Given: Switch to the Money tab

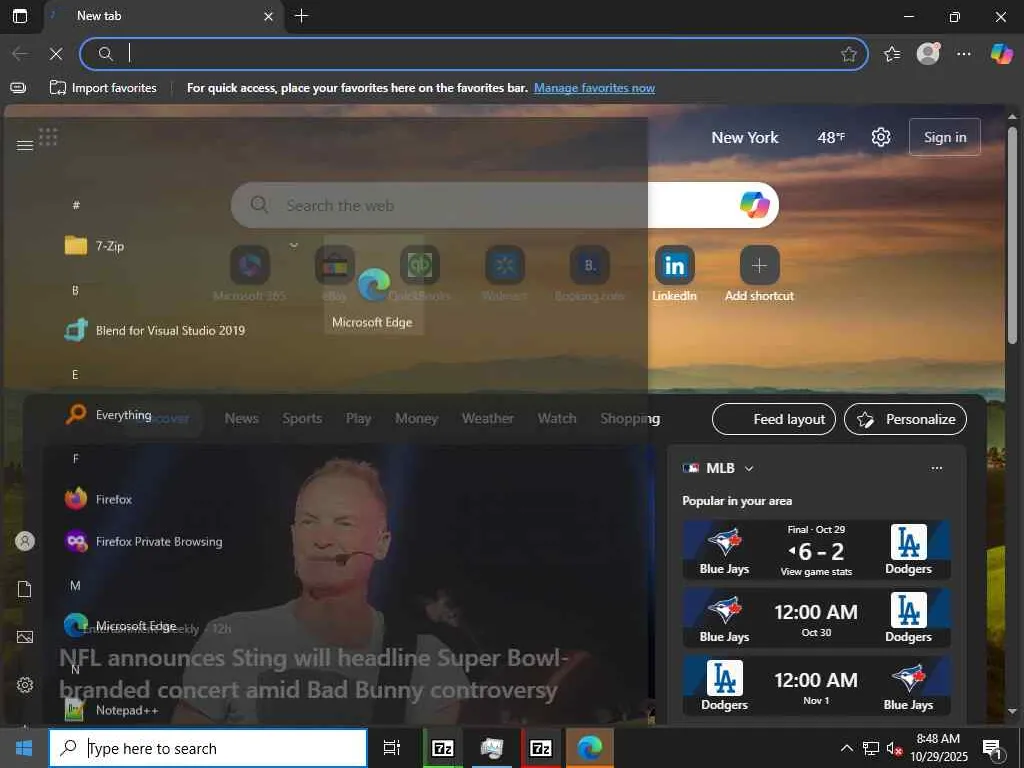Looking at the screenshot, I should pos(416,418).
